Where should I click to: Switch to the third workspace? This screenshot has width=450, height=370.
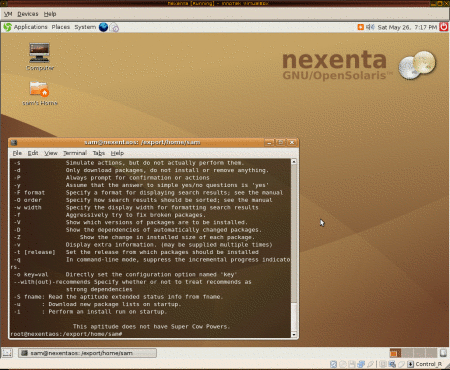point(420,353)
